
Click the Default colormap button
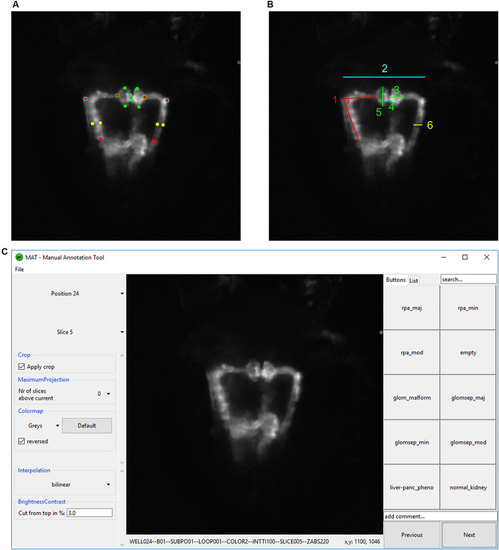click(x=87, y=425)
